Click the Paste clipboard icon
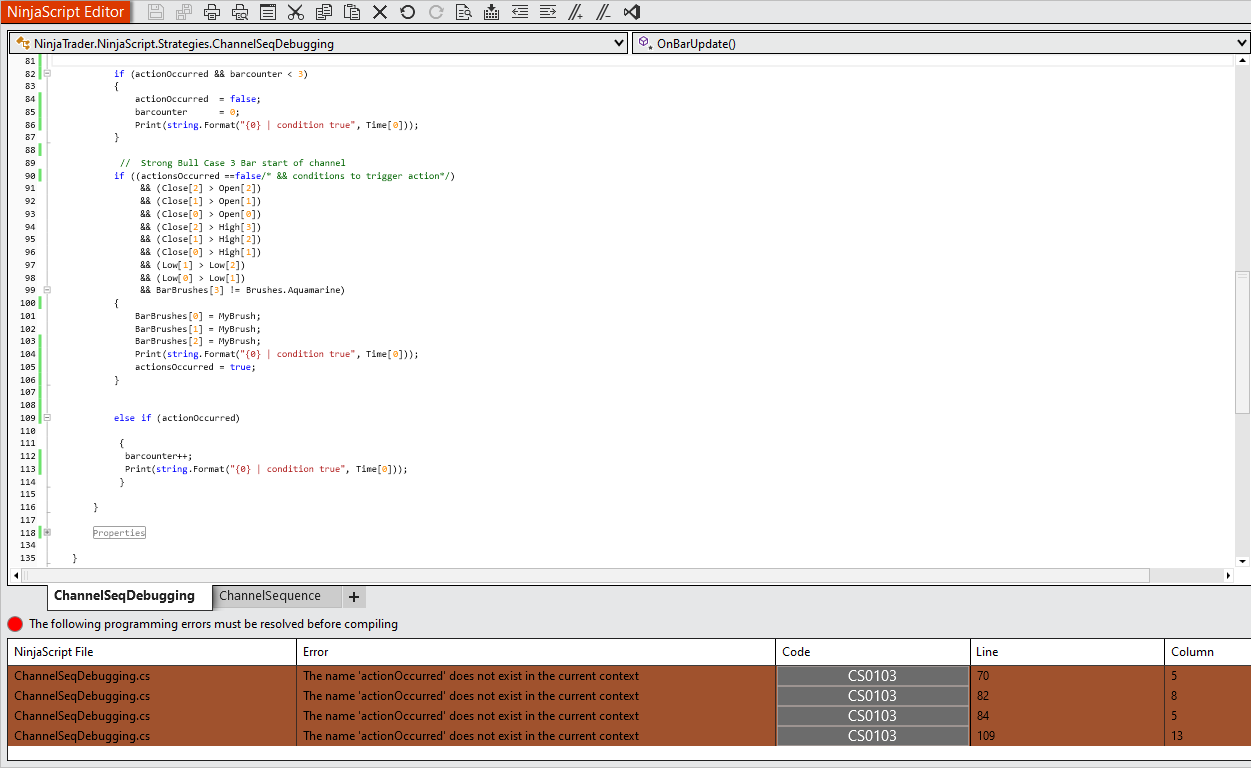1251x768 pixels. (x=351, y=12)
